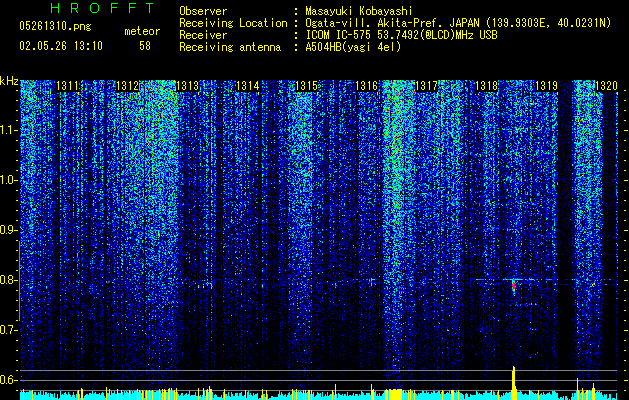Click the date stamp 02.05.26 13:10

pyautogui.click(x=61, y=46)
